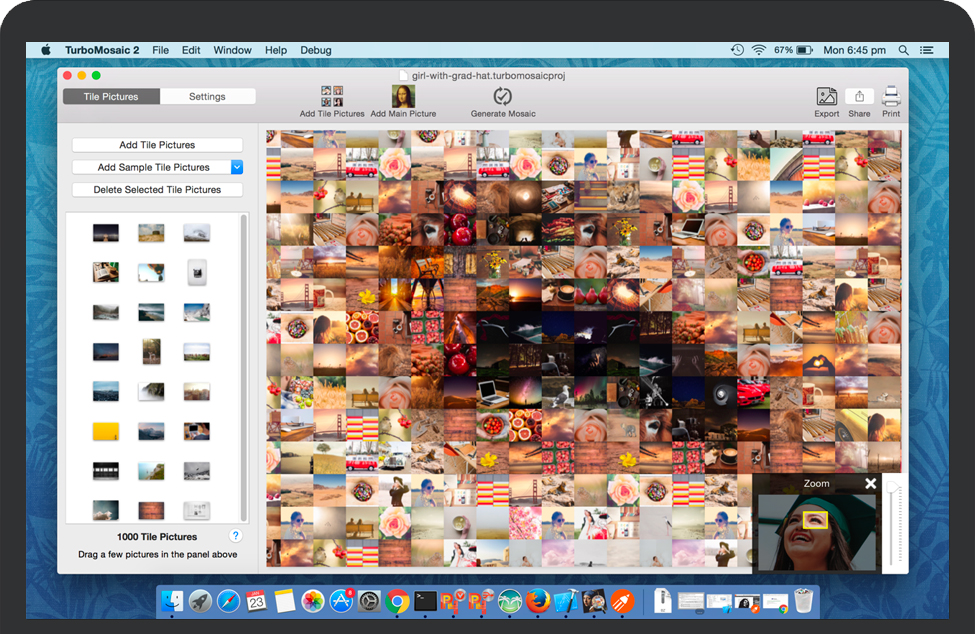Expand the Add Sample Tile Pictures dropdown arrow
975x634 pixels.
point(237,167)
